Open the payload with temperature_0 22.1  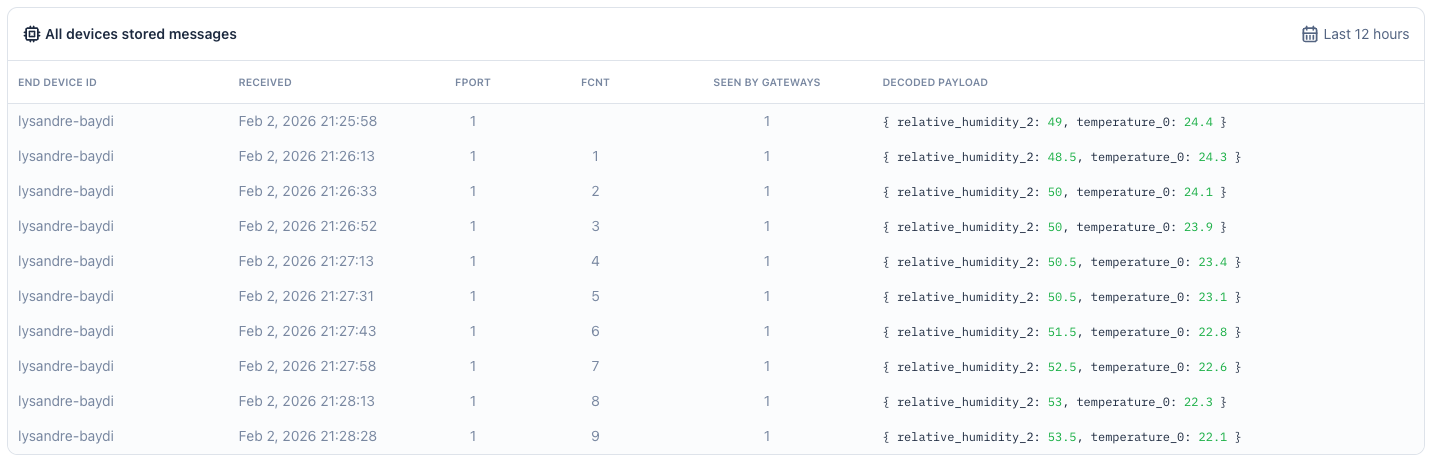pyautogui.click(x=1062, y=437)
